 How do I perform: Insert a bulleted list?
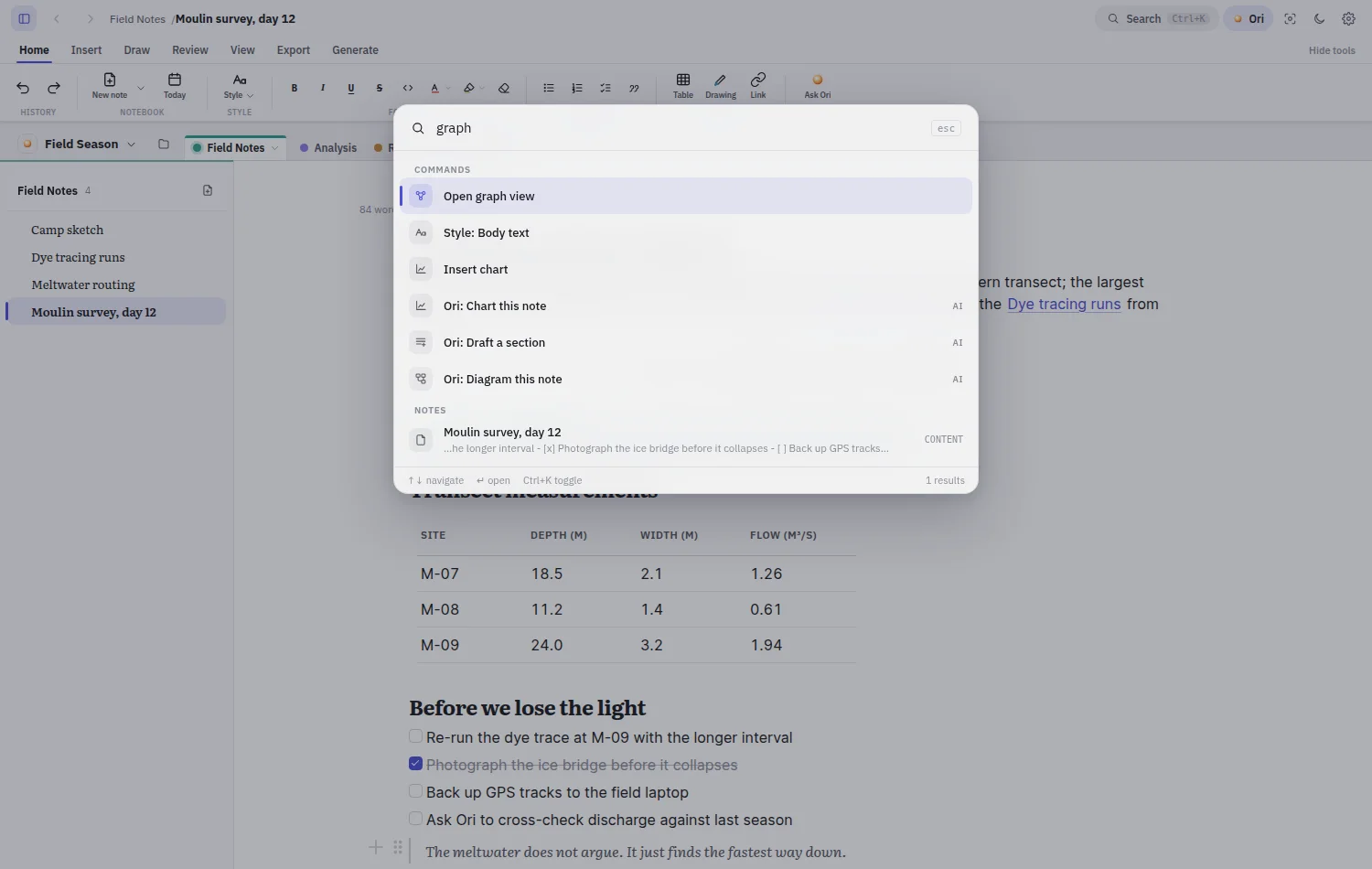[549, 88]
